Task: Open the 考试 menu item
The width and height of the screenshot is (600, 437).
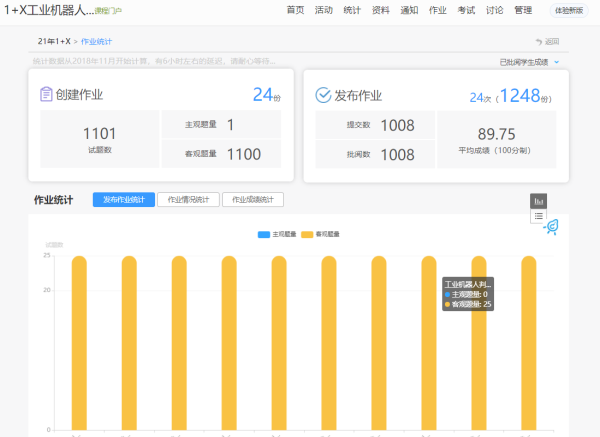Action: pyautogui.click(x=466, y=10)
